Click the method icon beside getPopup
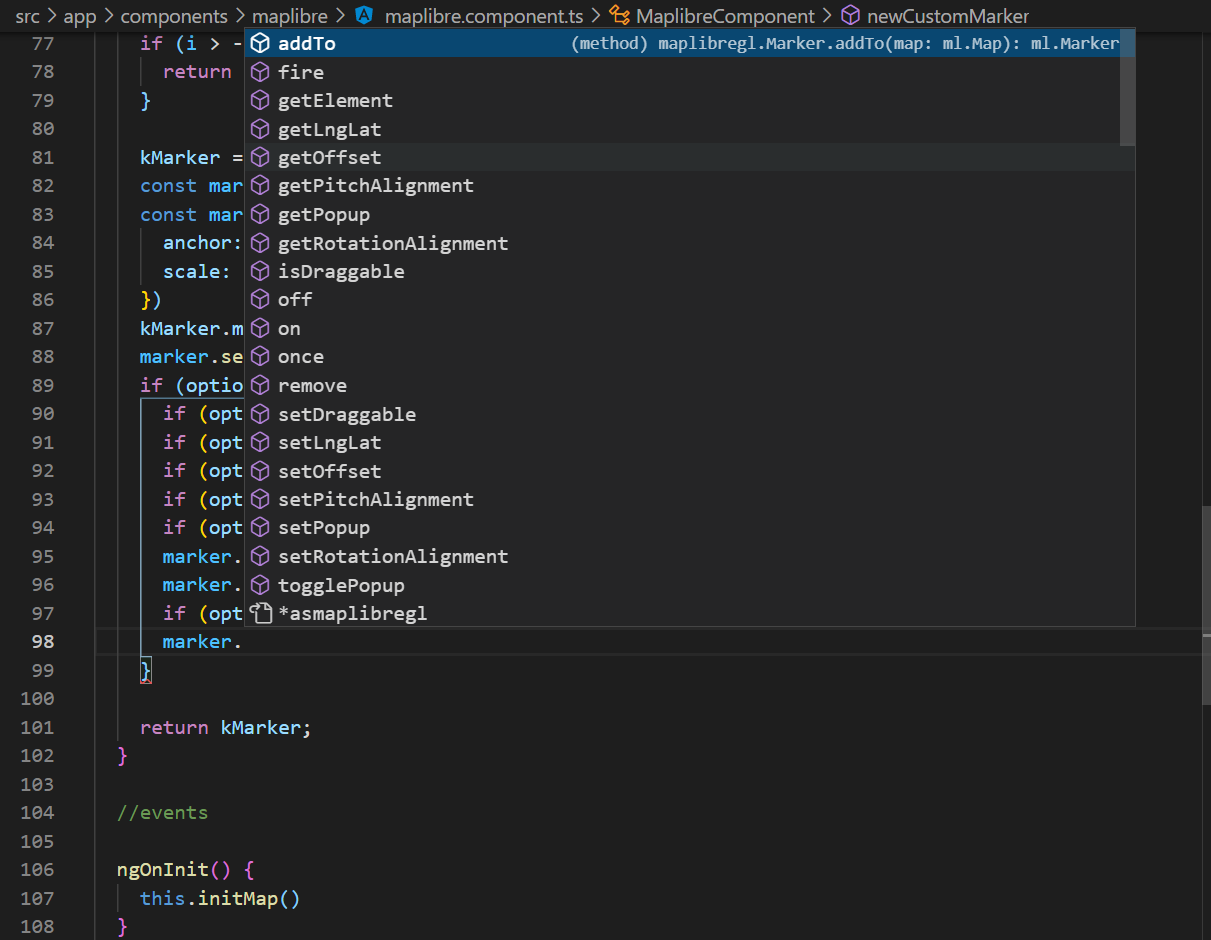 (260, 215)
